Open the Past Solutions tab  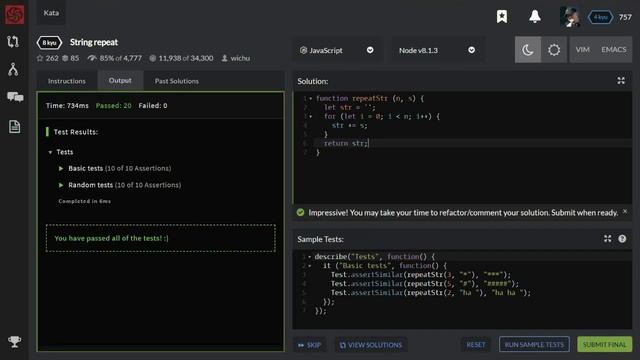pos(177,81)
